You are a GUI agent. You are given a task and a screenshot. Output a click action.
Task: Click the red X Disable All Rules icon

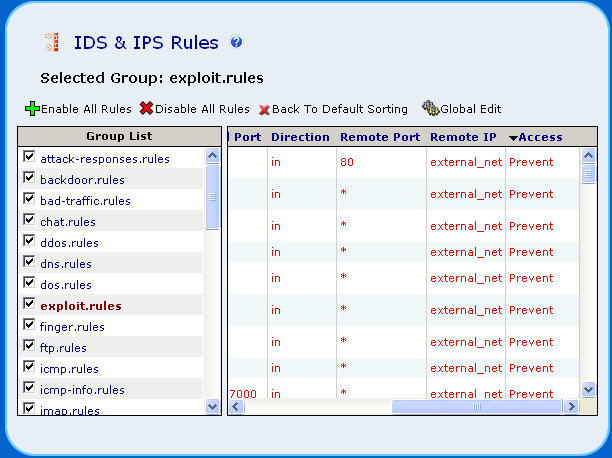click(x=147, y=108)
